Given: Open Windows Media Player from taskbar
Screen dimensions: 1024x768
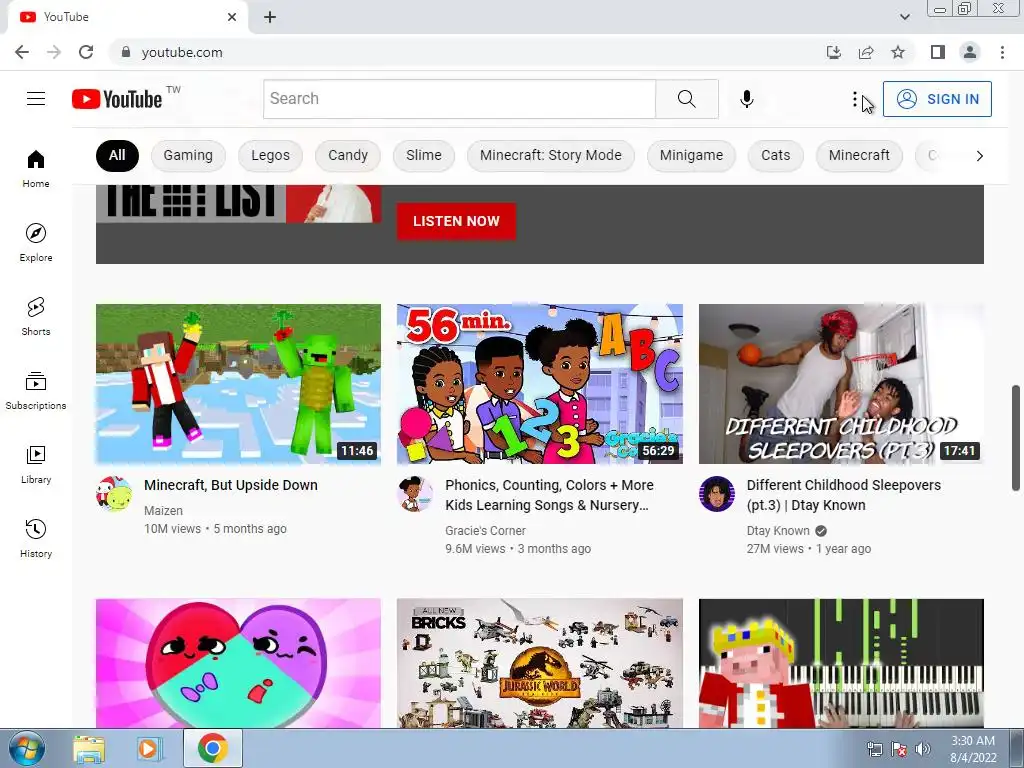Looking at the screenshot, I should (148, 749).
